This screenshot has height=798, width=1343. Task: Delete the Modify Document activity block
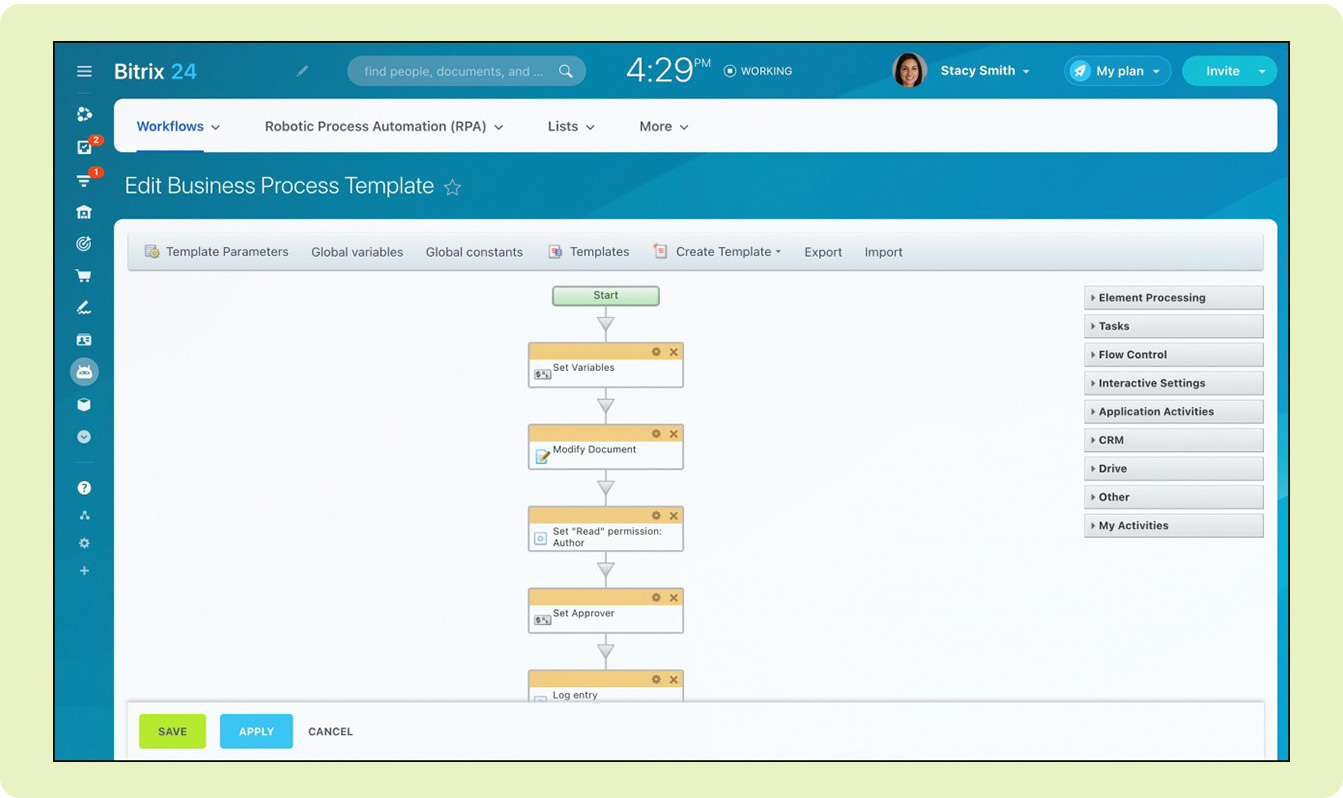tap(674, 434)
